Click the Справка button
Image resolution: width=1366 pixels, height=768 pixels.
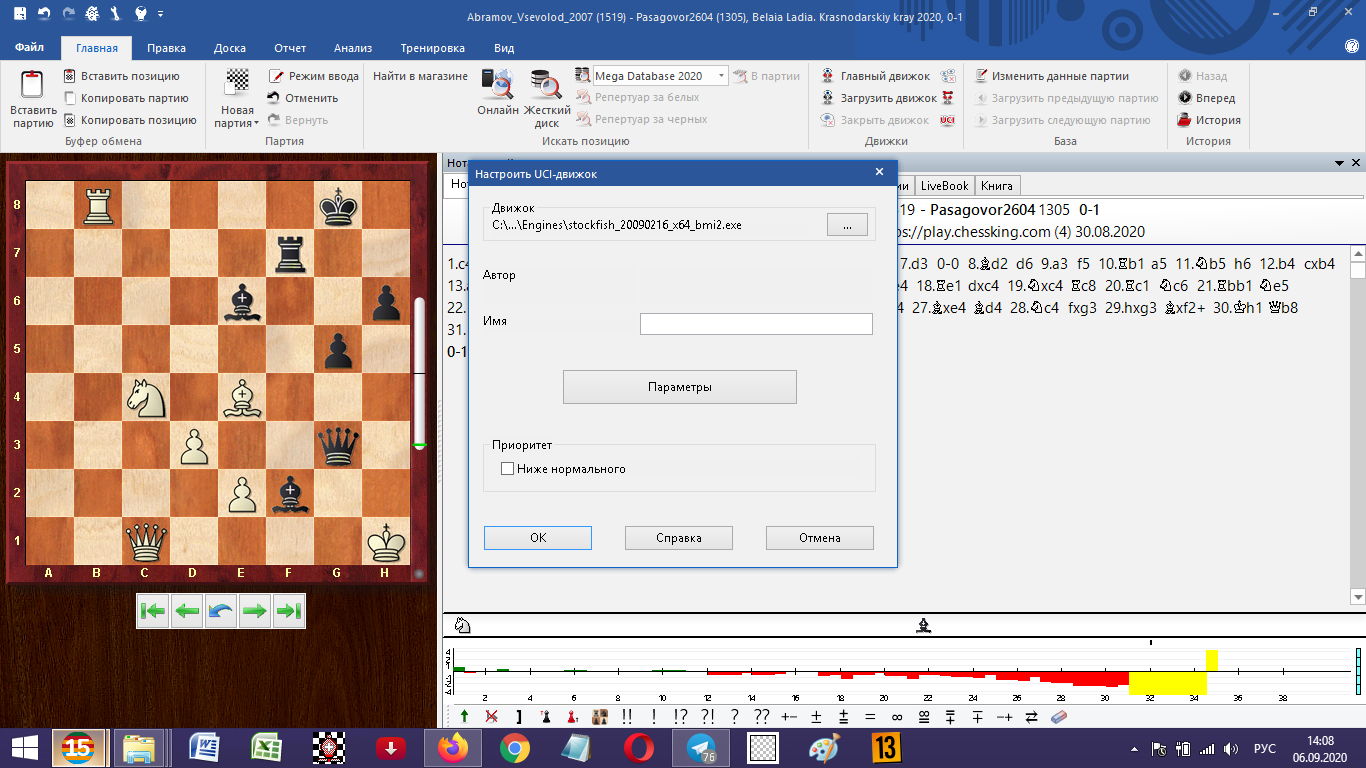(679, 538)
